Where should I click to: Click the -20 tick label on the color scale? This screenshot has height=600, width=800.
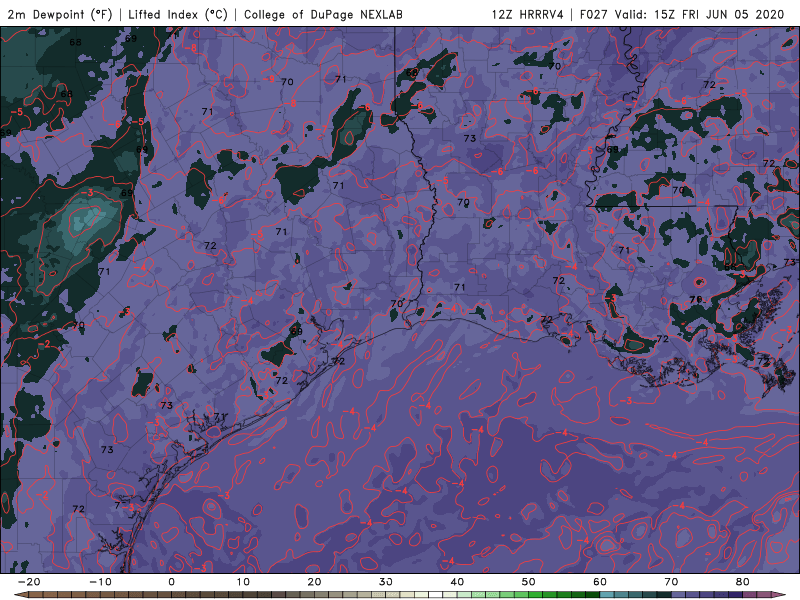[x=29, y=582]
